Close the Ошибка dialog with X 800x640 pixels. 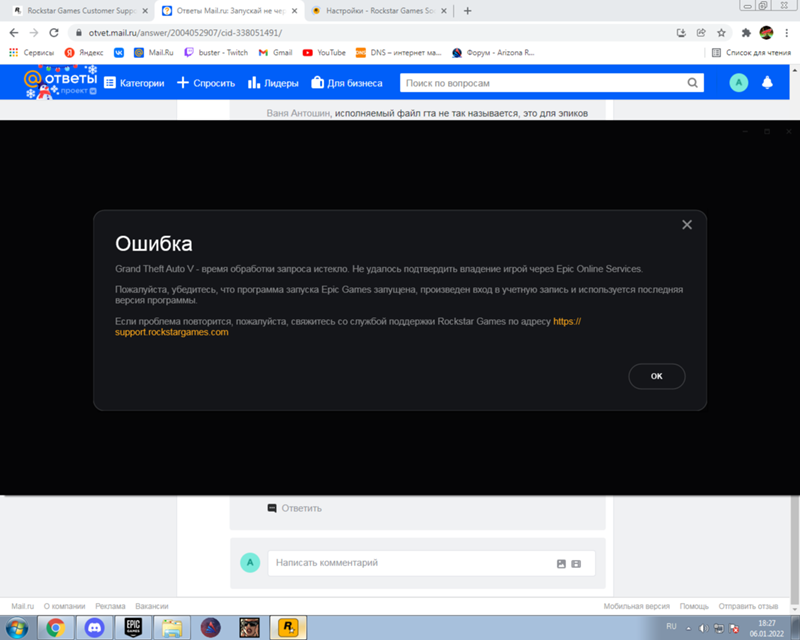(x=687, y=225)
